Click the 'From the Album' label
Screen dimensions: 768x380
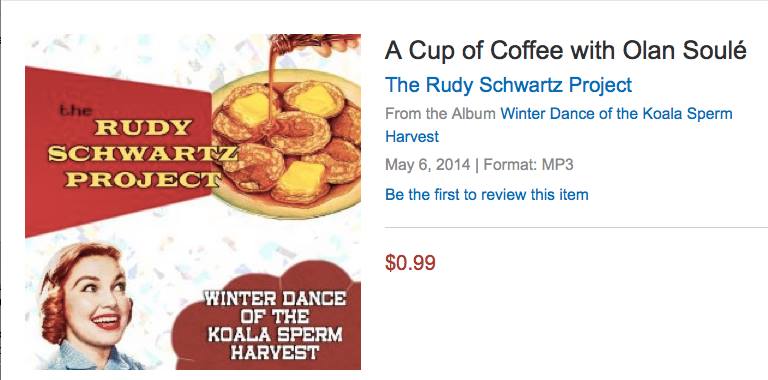point(440,114)
